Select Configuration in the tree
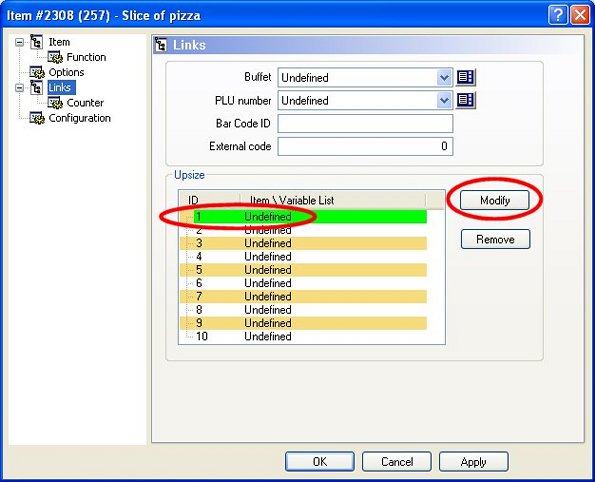 click(80, 118)
